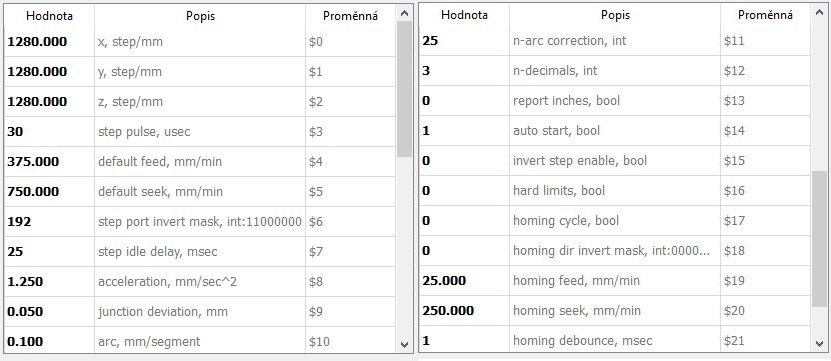Click the scroll-down arrow of the left table
The height and width of the screenshot is (361, 831).
tap(404, 344)
